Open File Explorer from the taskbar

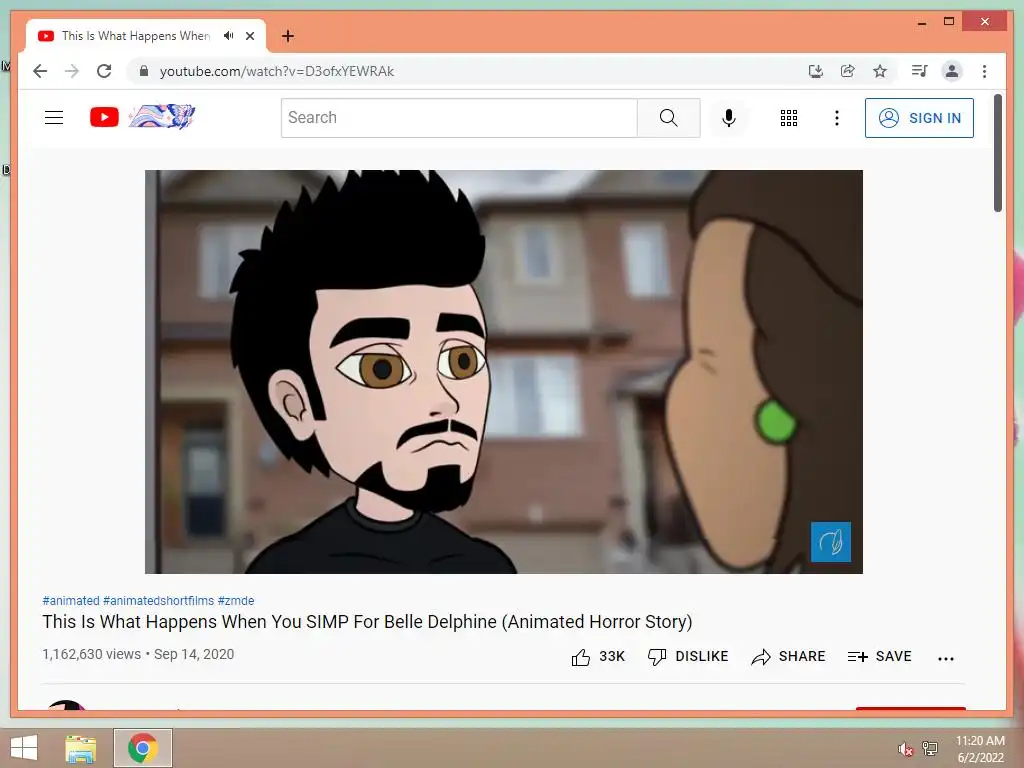(x=80, y=748)
